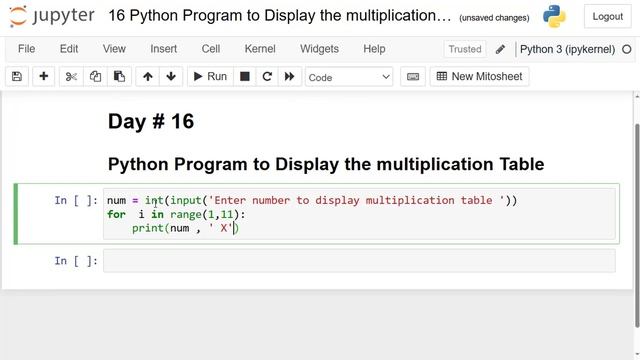Run the selected cell
640x360 pixels.
pos(210,76)
